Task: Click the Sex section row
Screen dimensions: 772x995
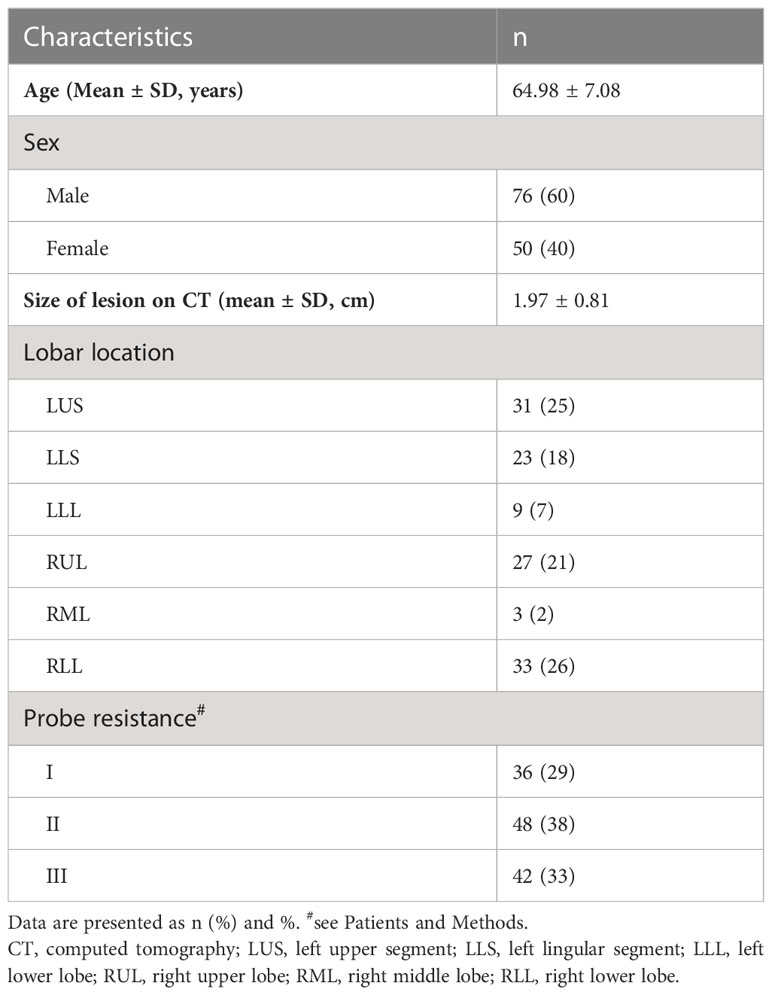Action: [x=386, y=142]
